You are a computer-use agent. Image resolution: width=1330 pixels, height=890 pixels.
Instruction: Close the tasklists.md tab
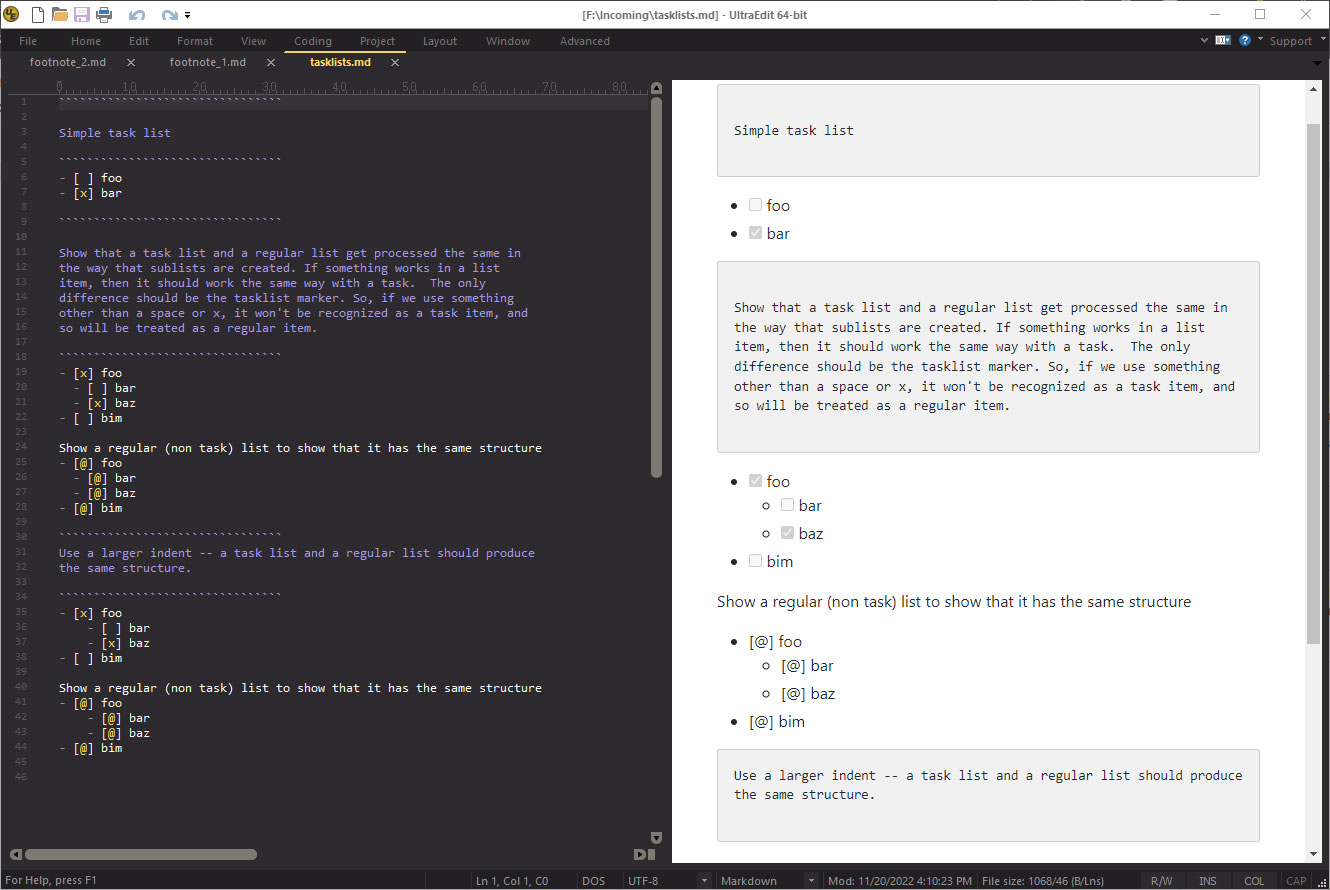click(395, 62)
